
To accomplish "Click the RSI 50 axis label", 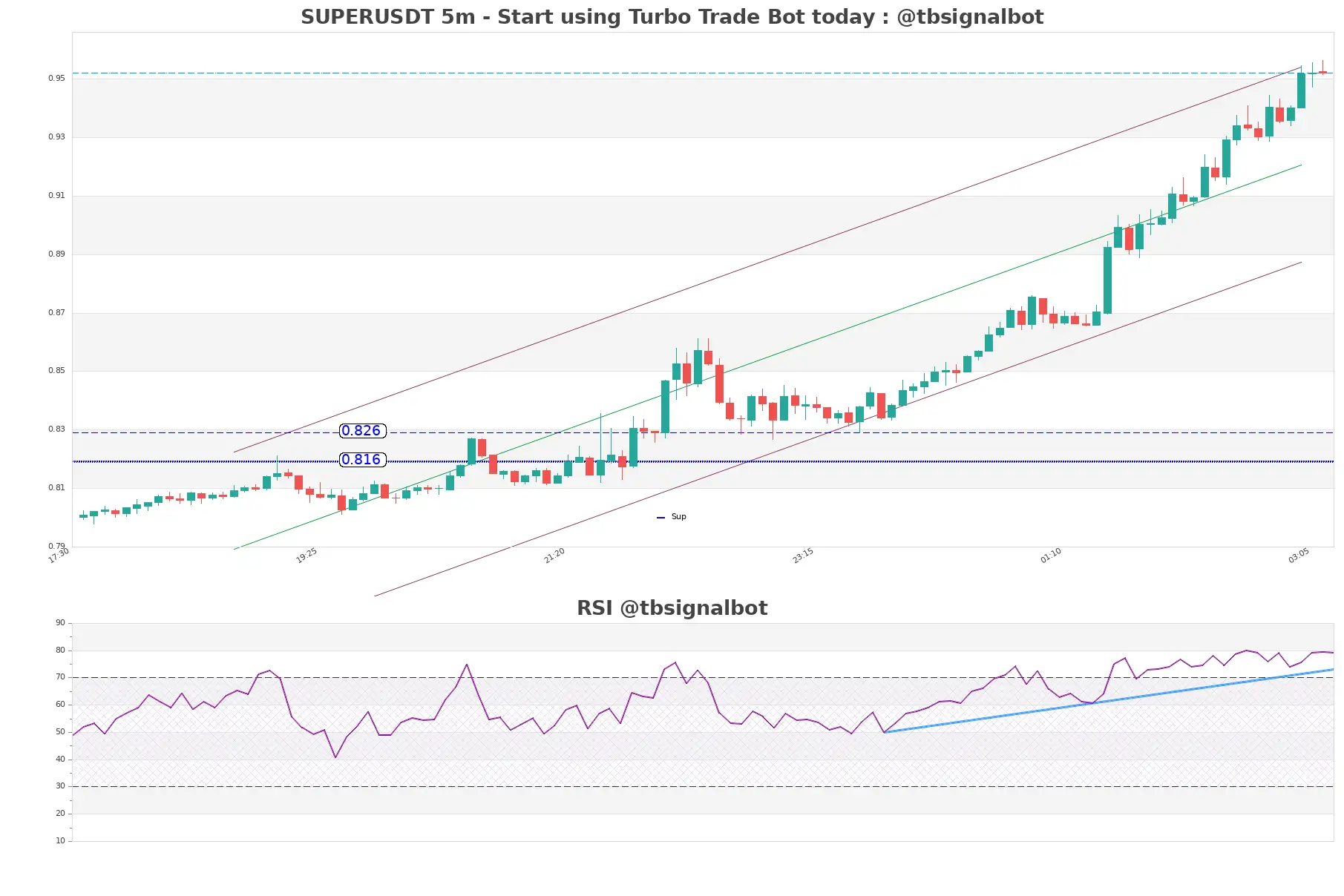I will [60, 732].
